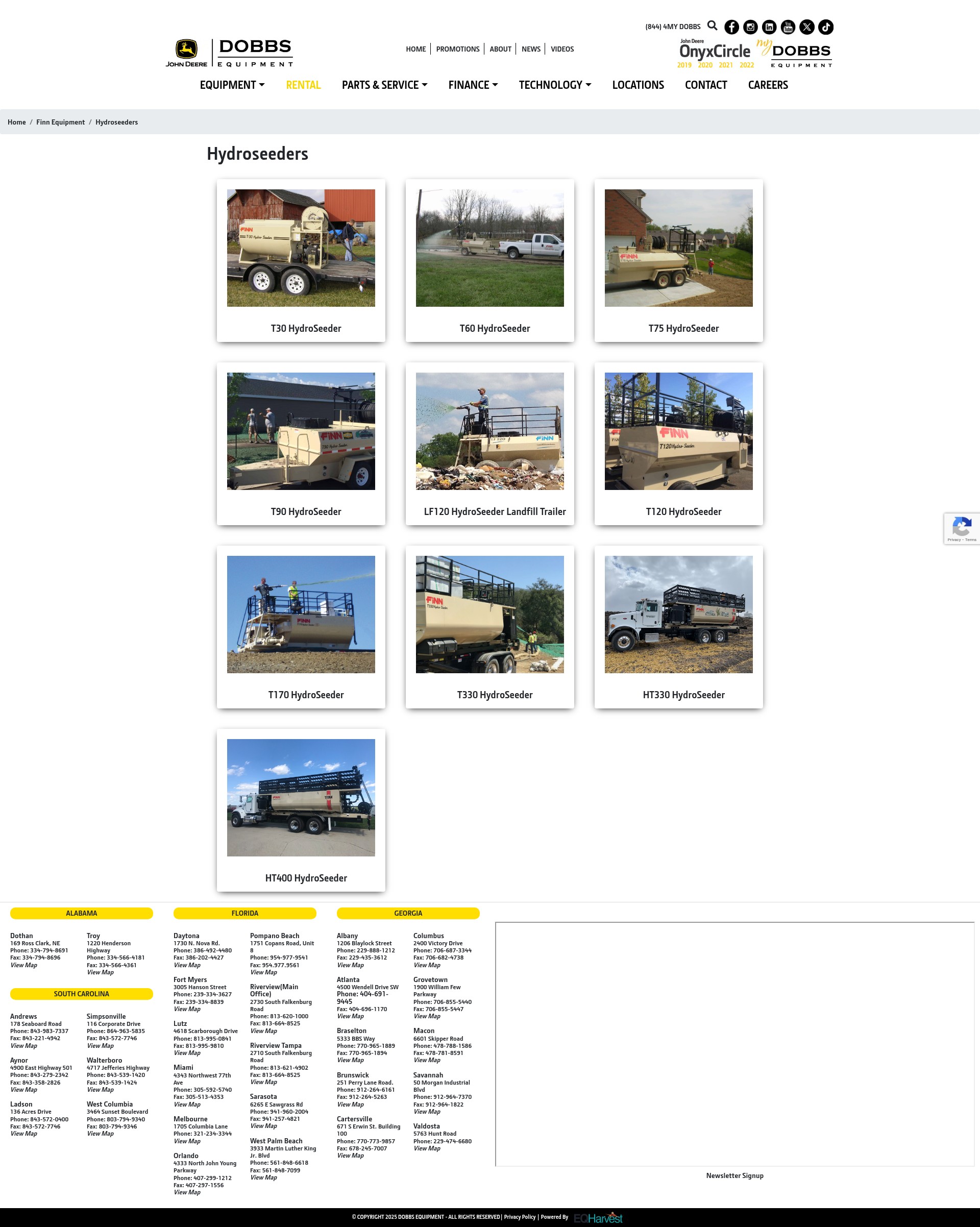Open the Locations menu item
The width and height of the screenshot is (980, 1227).
click(x=638, y=85)
